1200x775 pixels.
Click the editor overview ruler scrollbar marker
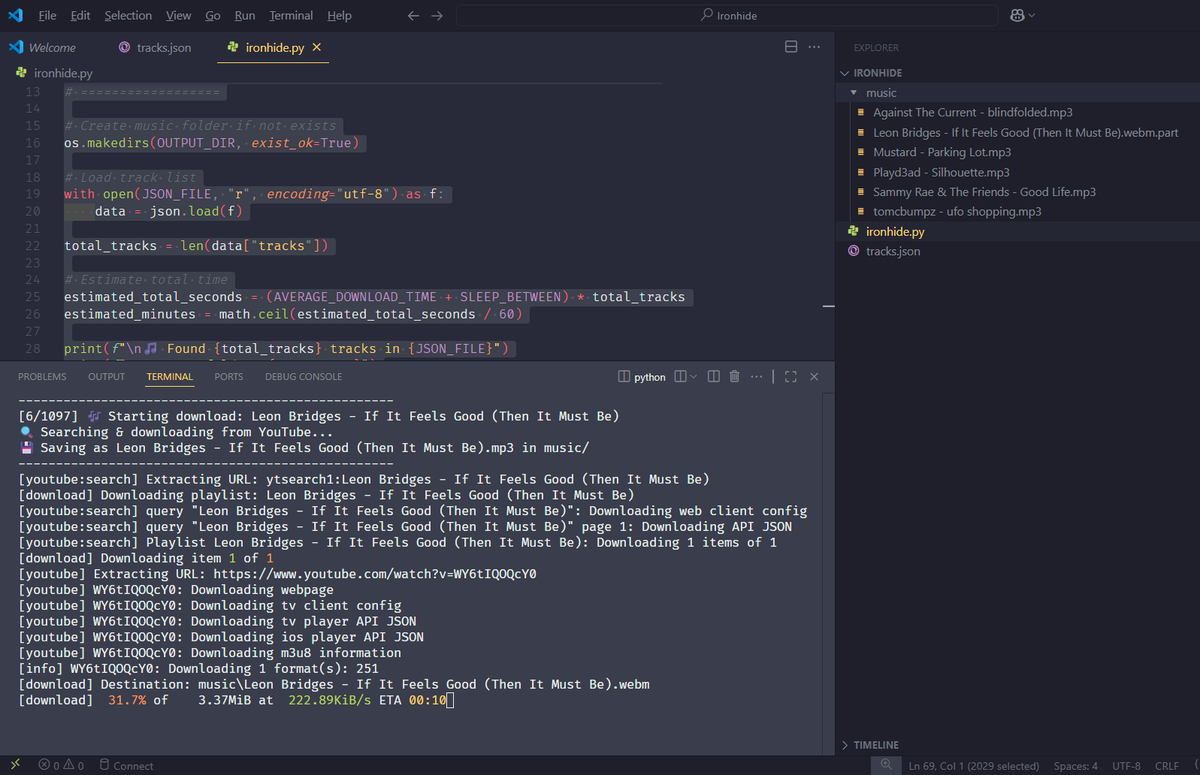828,306
